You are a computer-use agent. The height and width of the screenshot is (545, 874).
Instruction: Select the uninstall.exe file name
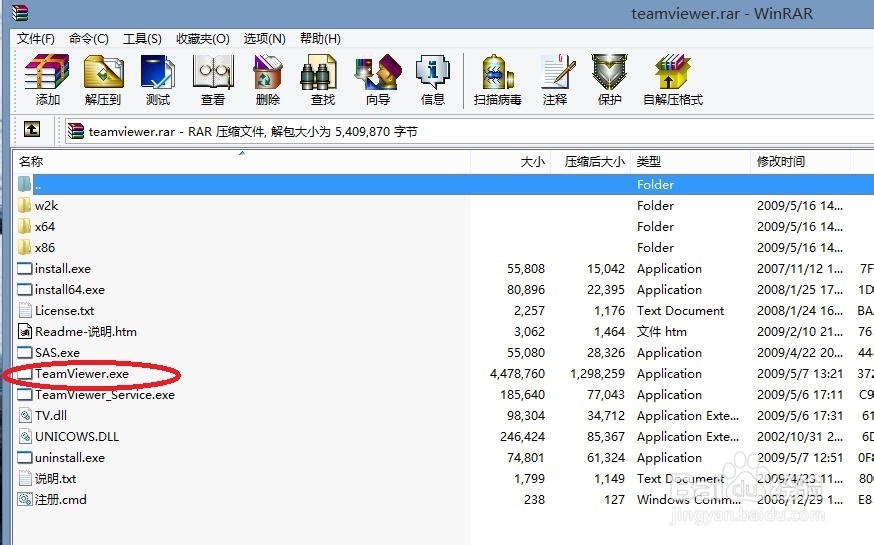[70, 458]
